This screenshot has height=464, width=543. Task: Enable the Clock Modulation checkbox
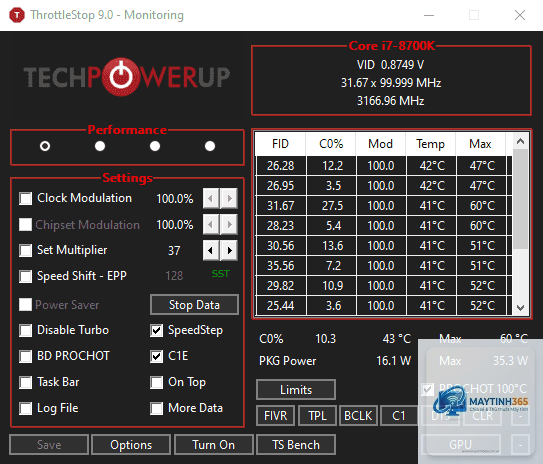pyautogui.click(x=26, y=199)
